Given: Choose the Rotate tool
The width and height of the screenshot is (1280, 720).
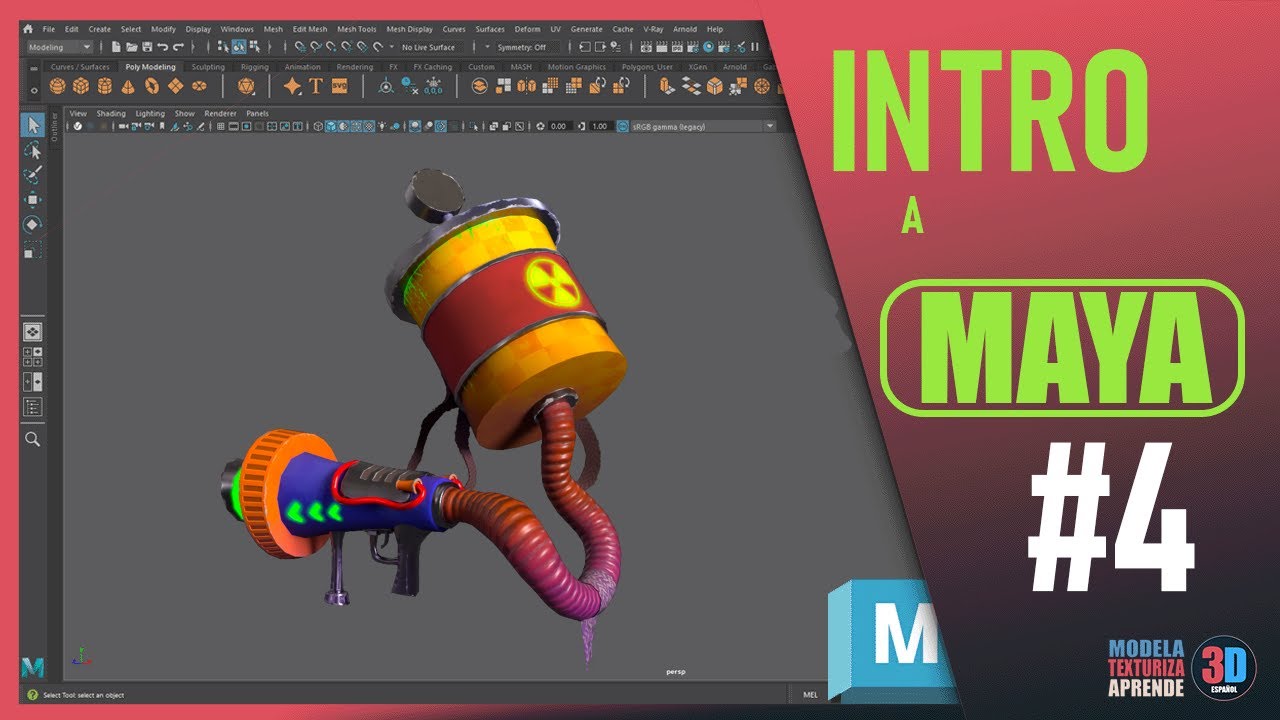Looking at the screenshot, I should [32, 224].
